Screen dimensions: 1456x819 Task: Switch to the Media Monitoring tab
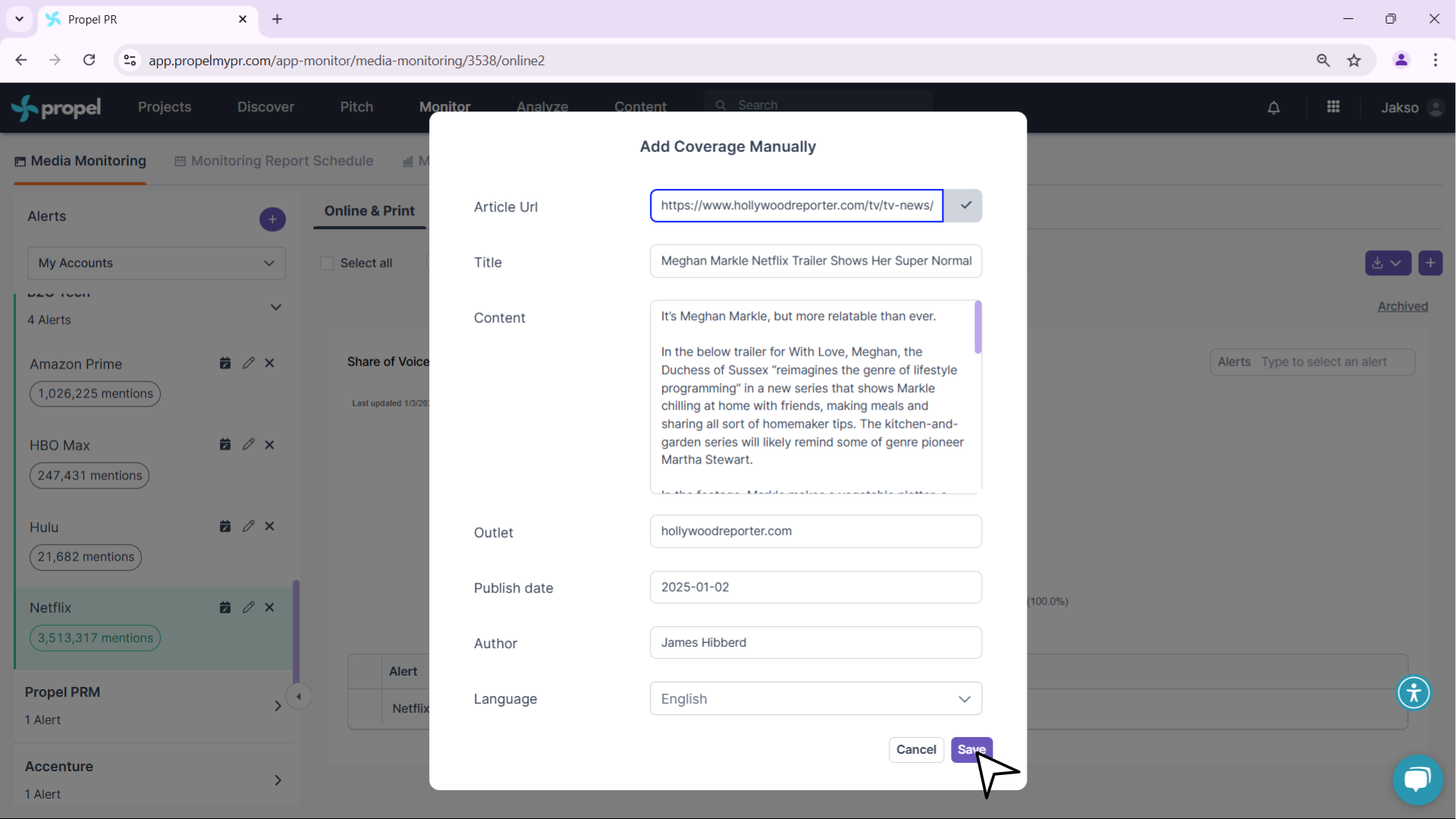click(80, 161)
